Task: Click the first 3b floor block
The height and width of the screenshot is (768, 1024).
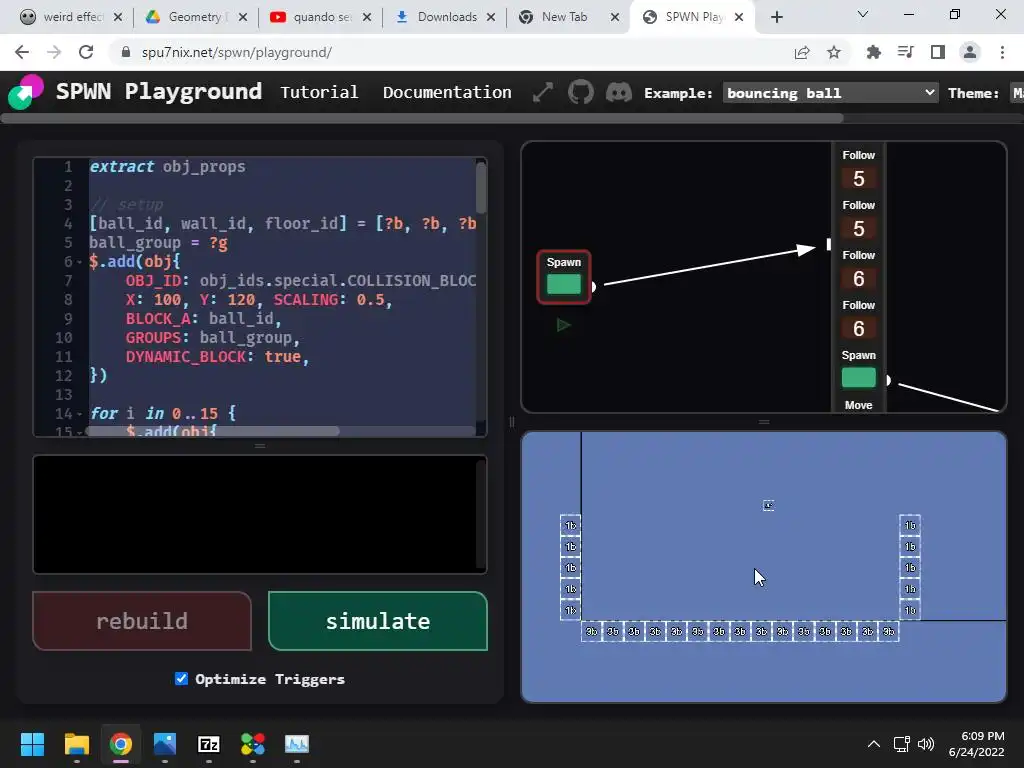Action: tap(592, 631)
